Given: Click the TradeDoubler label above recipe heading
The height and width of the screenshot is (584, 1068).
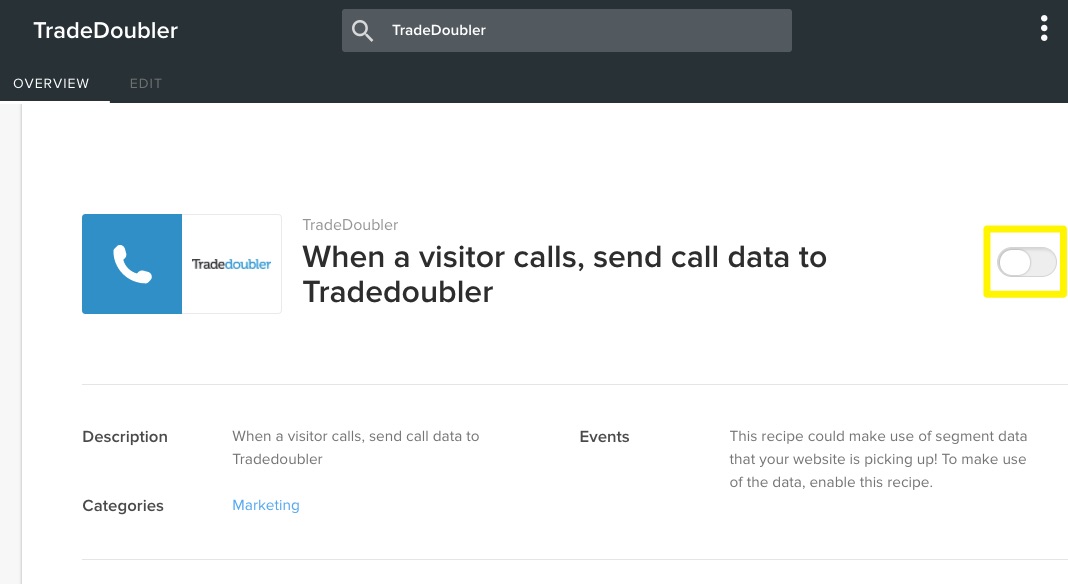Looking at the screenshot, I should point(350,225).
